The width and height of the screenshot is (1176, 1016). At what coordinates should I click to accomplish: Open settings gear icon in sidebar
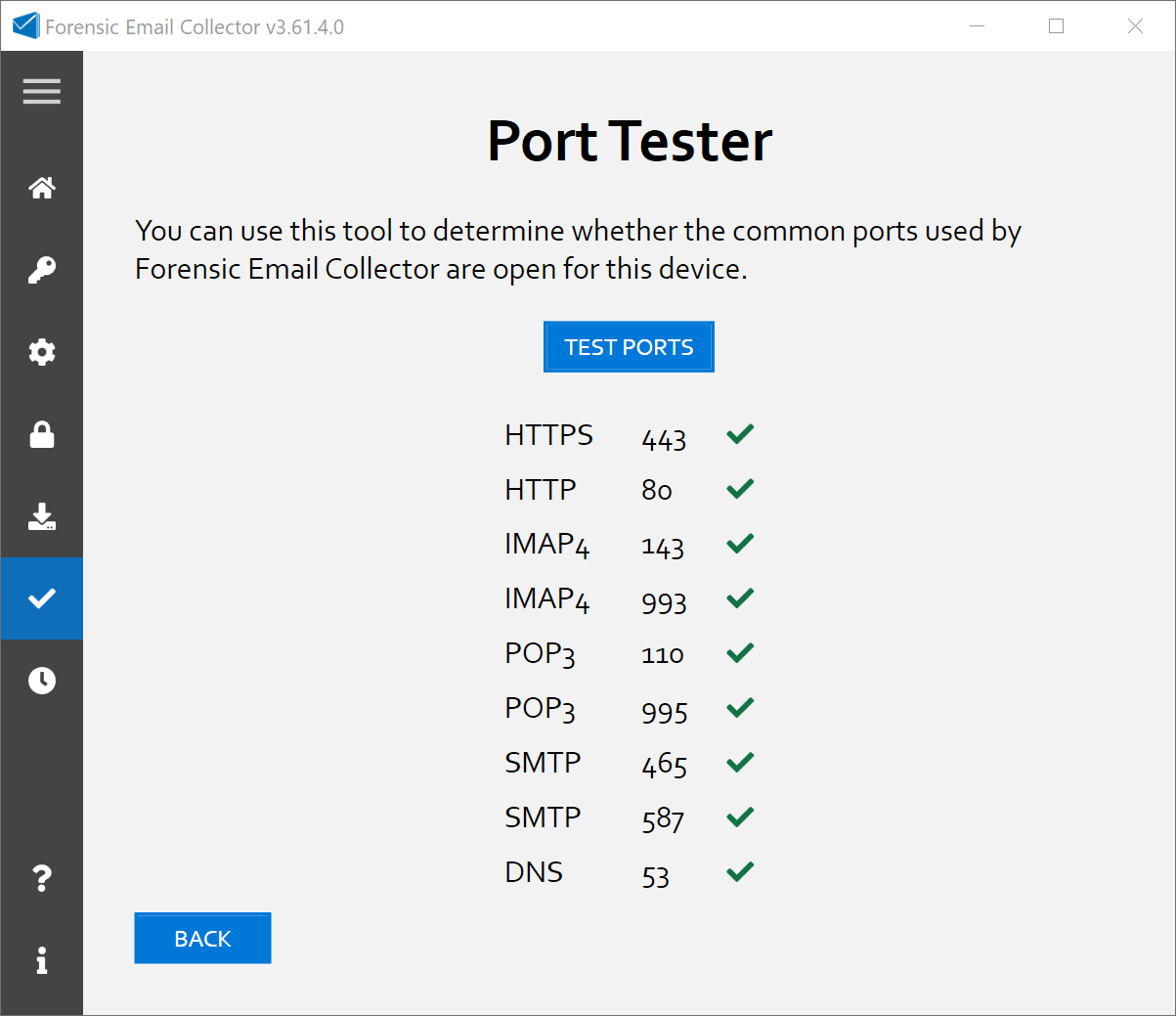click(x=41, y=352)
